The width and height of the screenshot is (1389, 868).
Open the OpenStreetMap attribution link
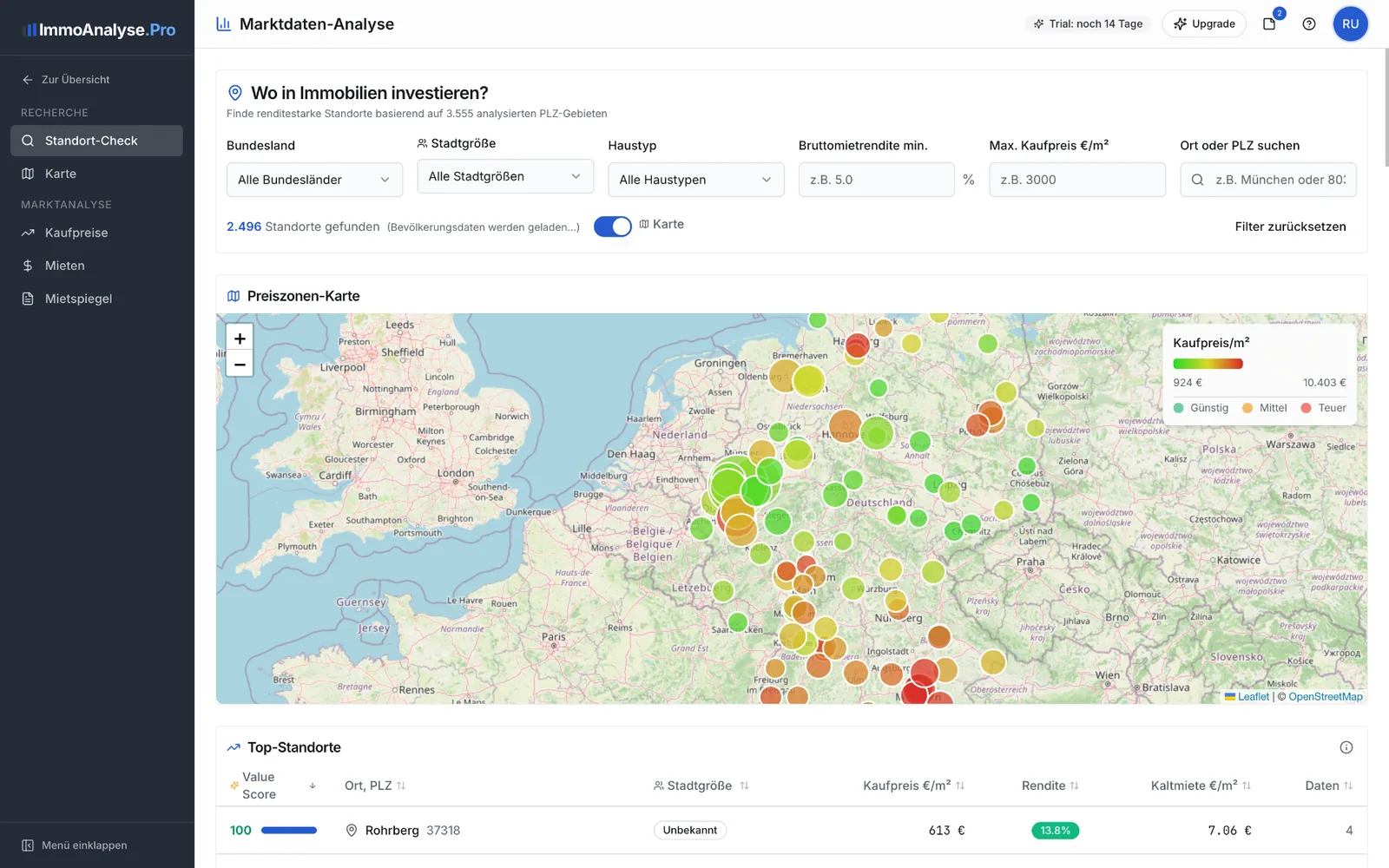(x=1326, y=697)
